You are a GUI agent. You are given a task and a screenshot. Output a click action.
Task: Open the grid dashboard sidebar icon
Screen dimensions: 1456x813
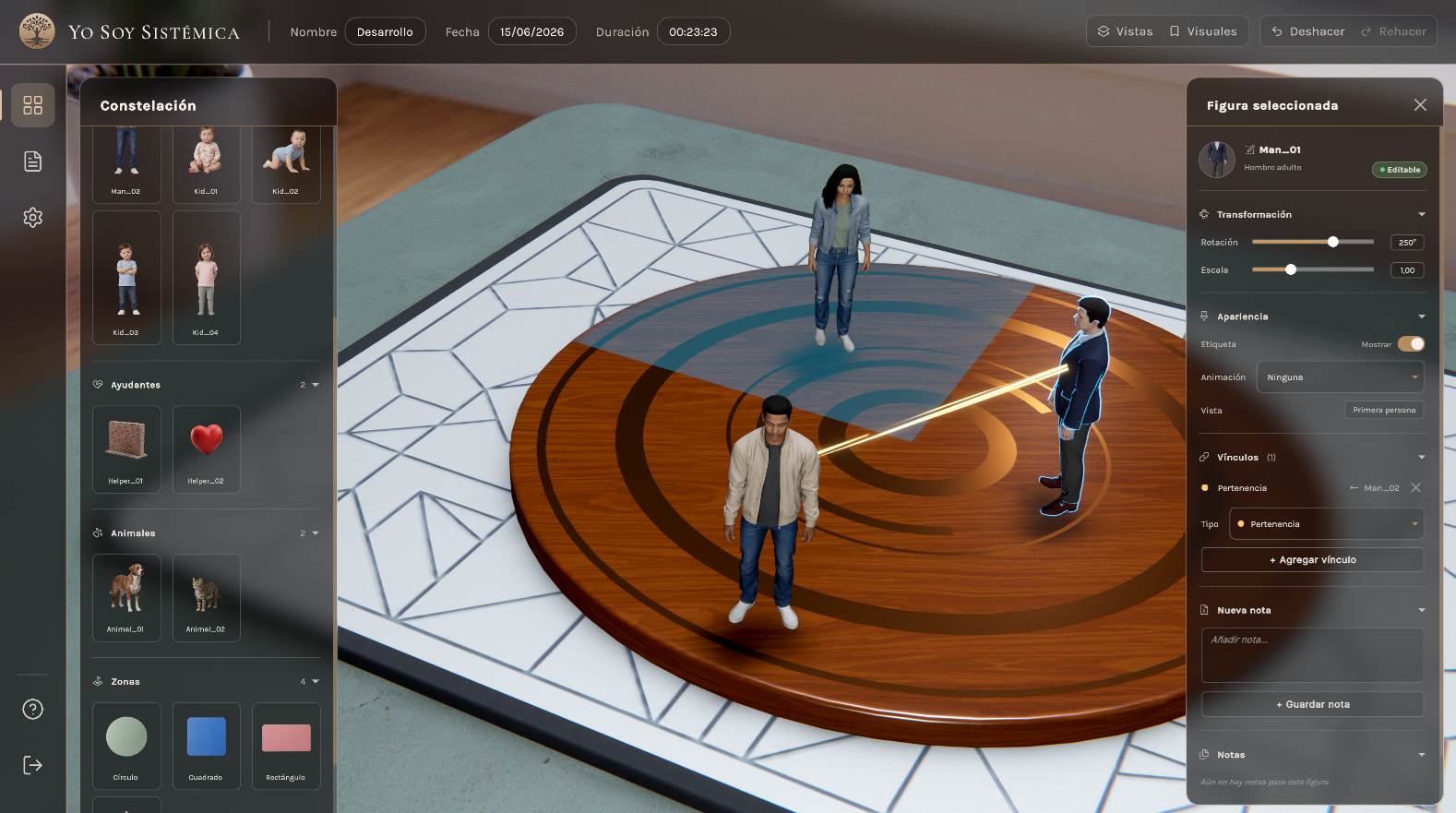click(x=33, y=105)
